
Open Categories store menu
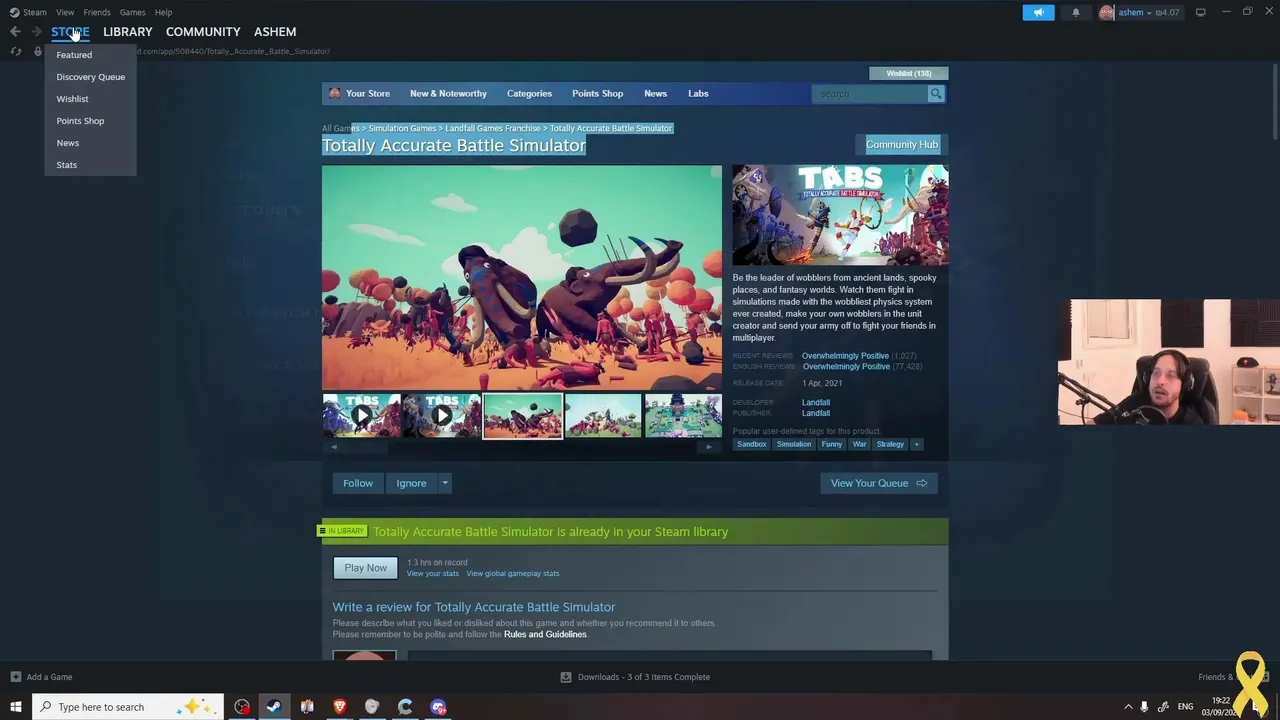[529, 94]
